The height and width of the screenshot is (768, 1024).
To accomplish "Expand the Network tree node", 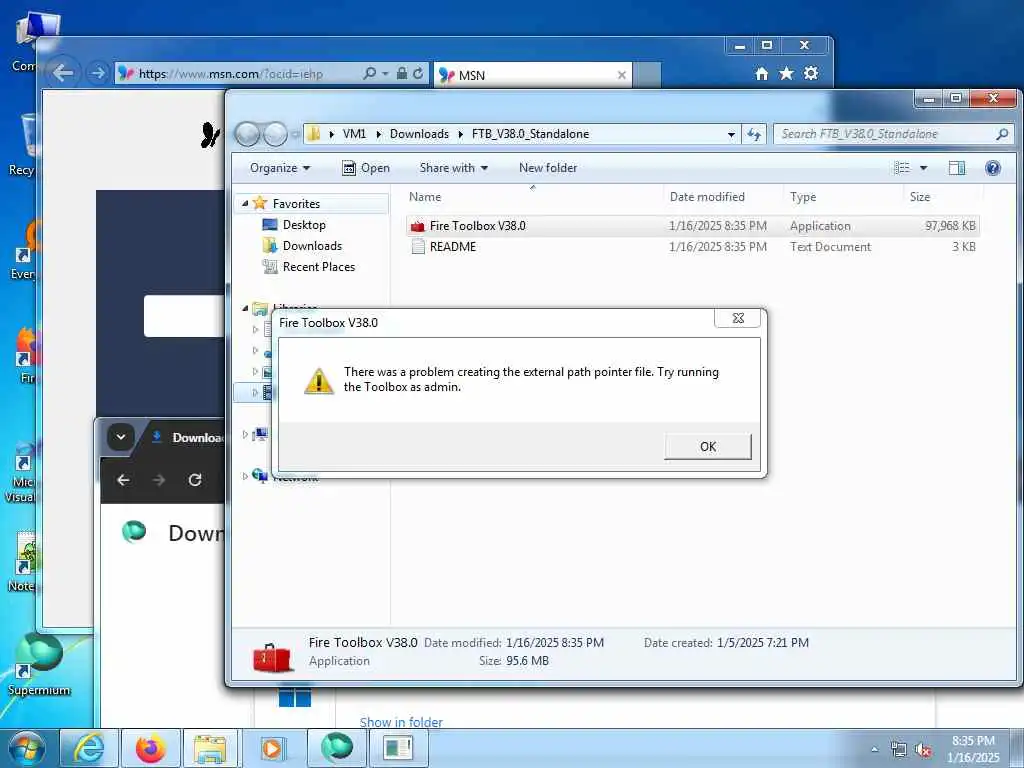I will coord(245,475).
